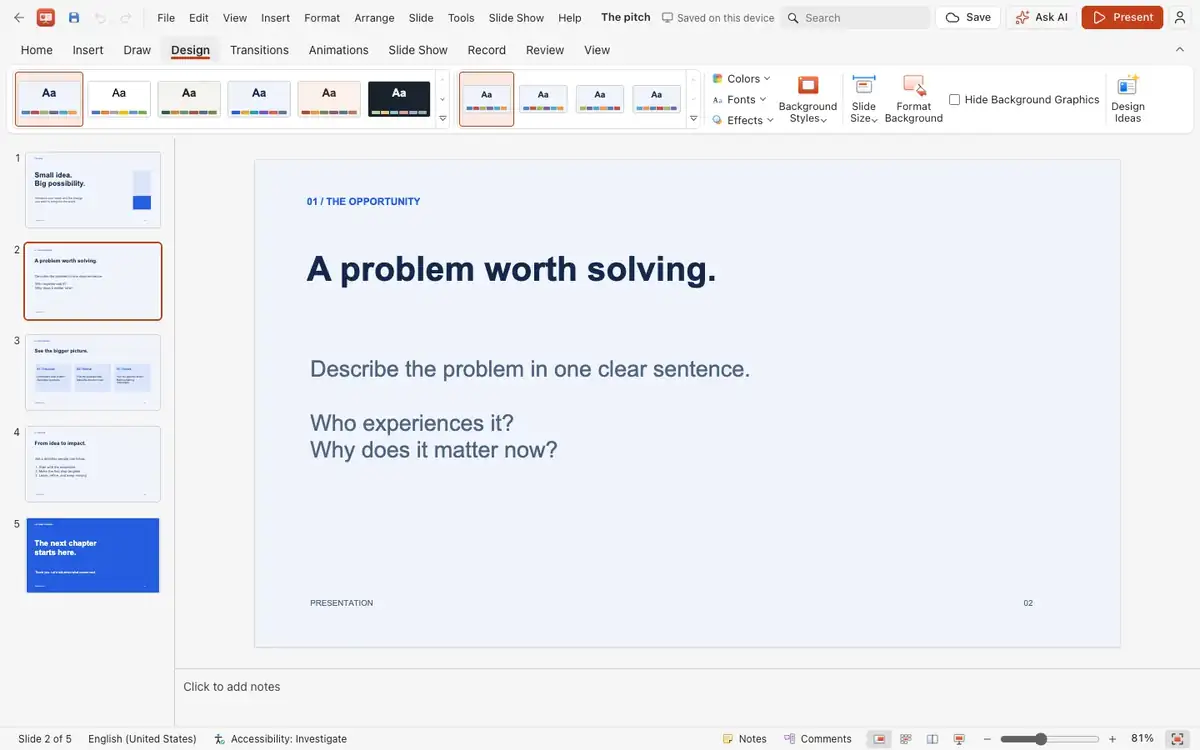Image resolution: width=1200 pixels, height=750 pixels.
Task: Select blue slide 5 thumbnail 'The next chapter'
Action: [93, 555]
